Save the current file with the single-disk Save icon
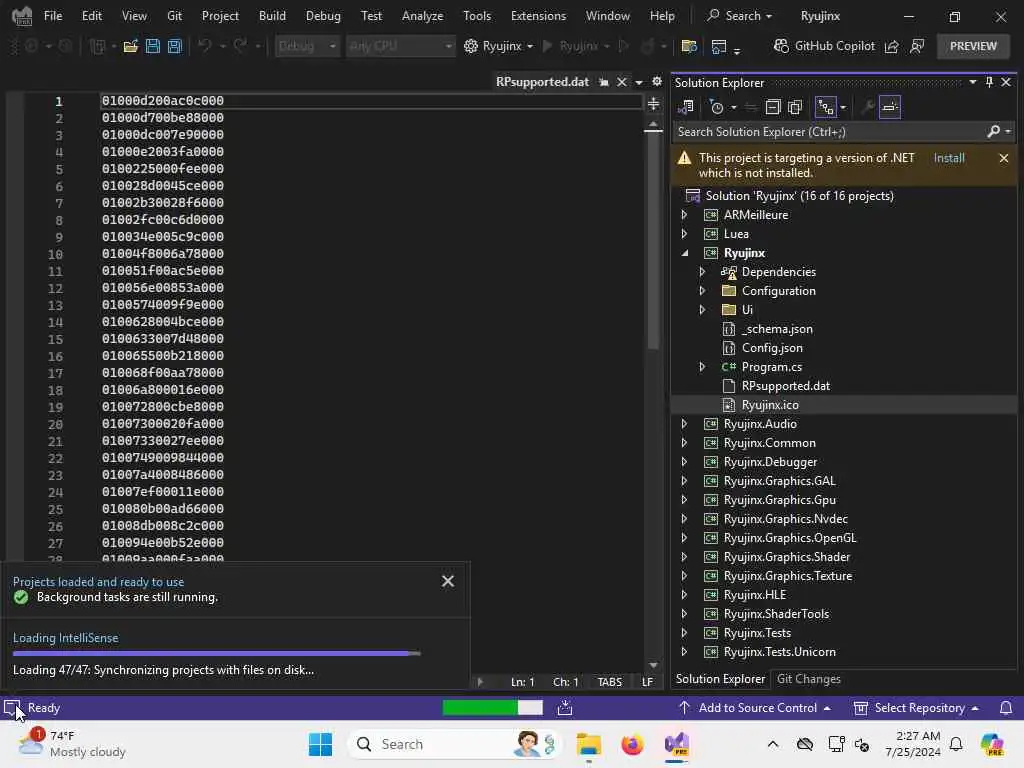The image size is (1024, 768). 153,46
